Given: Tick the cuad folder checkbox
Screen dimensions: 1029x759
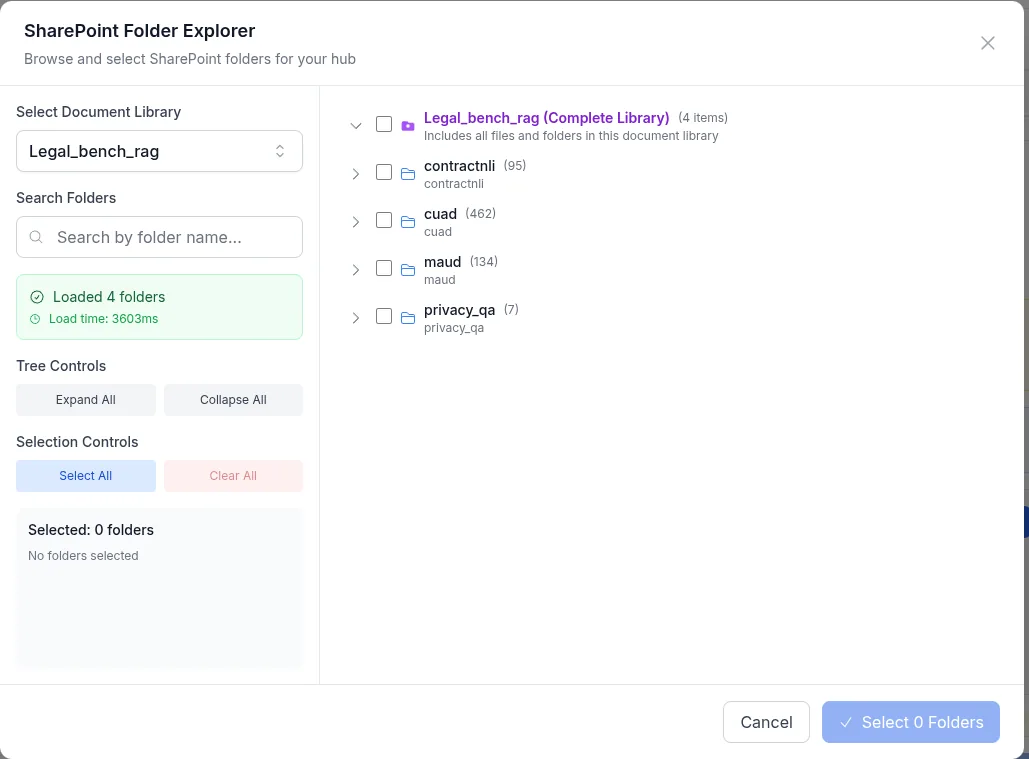Looking at the screenshot, I should point(384,220).
